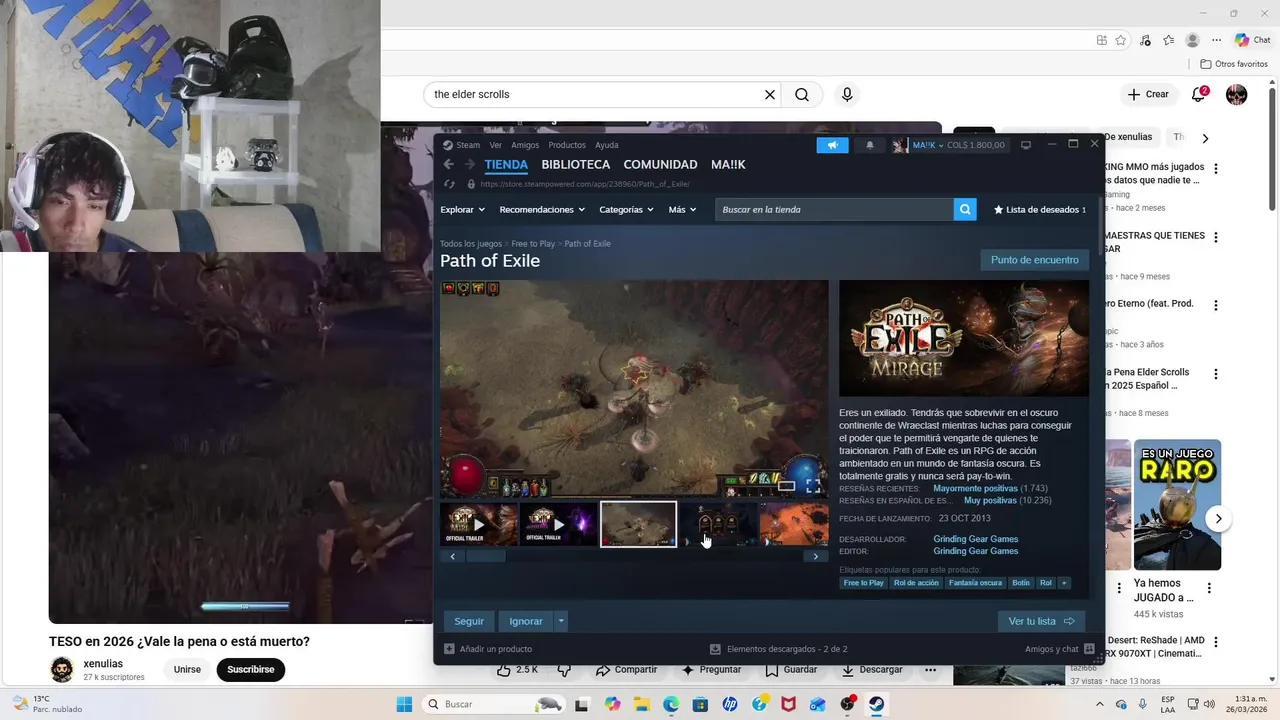Click Steam icon in Windows taskbar
This screenshot has height=720, width=1280.
[876, 704]
